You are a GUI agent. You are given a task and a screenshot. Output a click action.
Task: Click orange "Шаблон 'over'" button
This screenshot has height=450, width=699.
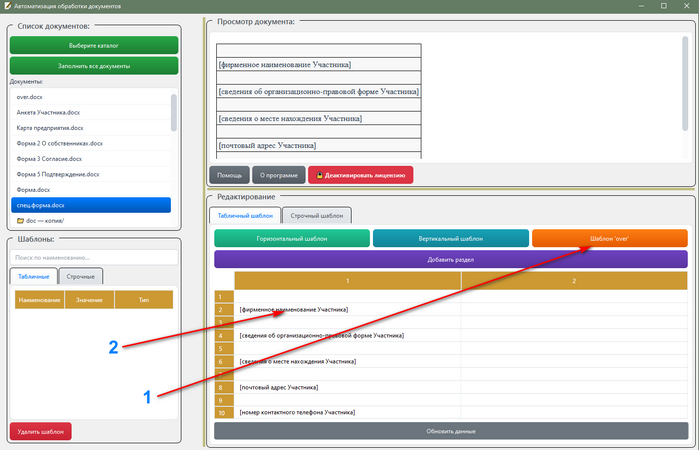tap(610, 239)
